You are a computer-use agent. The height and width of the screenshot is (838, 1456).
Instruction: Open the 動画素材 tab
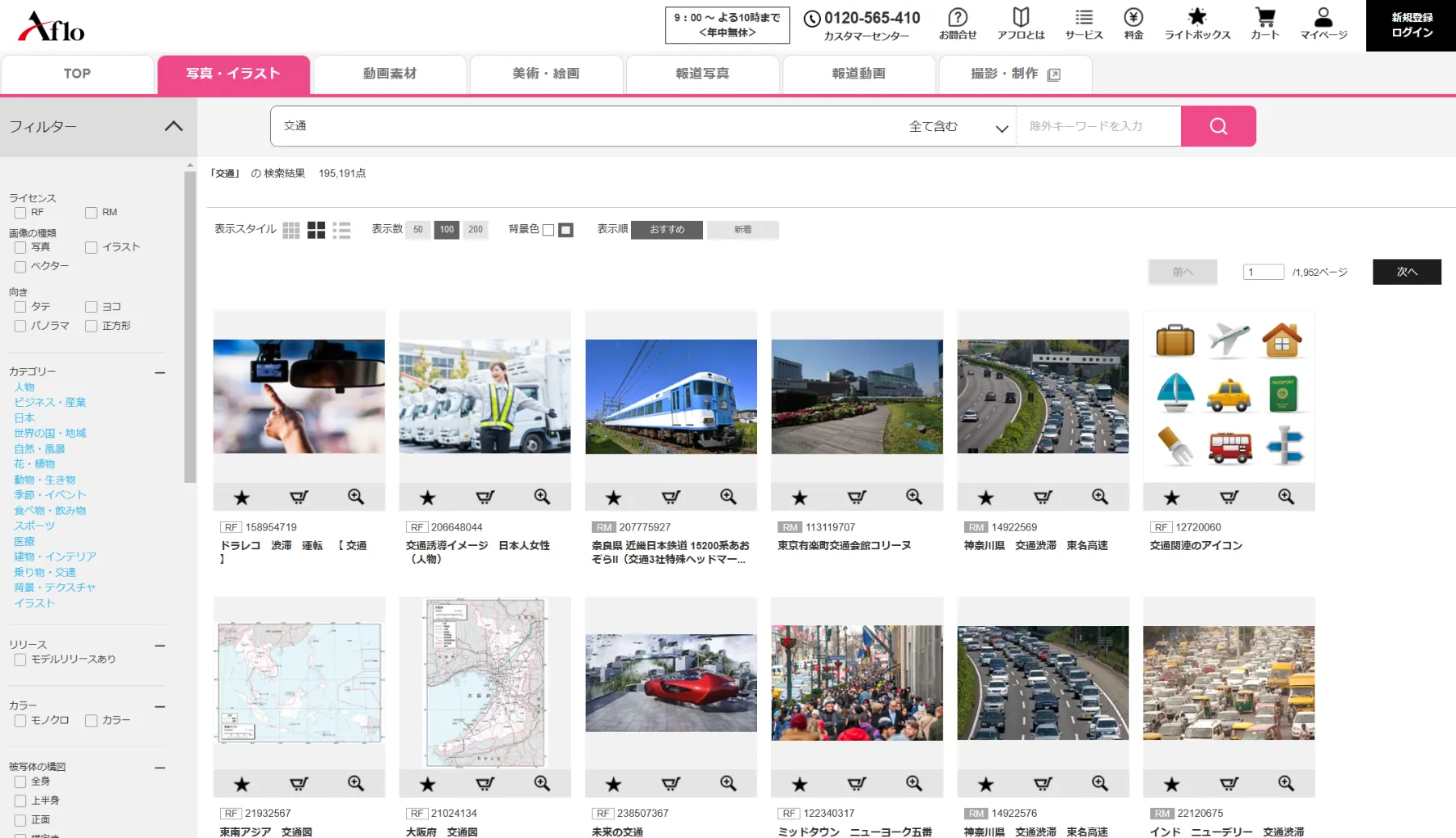[390, 74]
